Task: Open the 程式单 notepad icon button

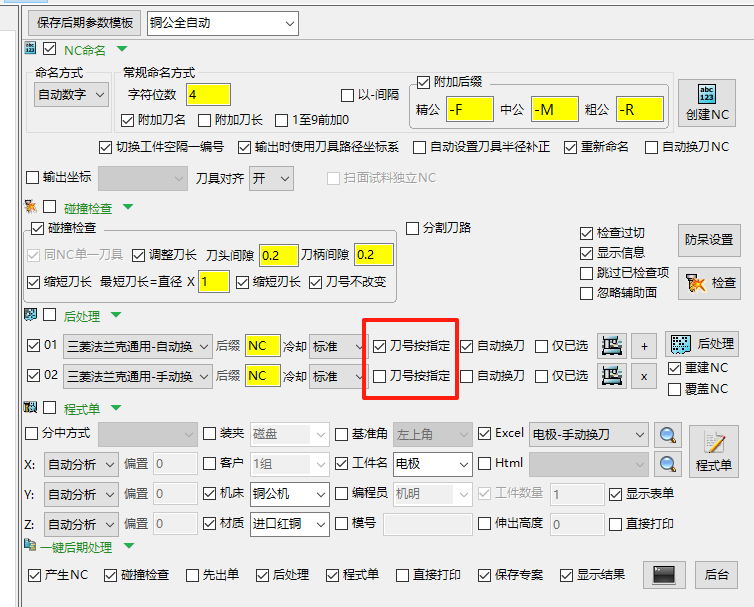Action: click(x=713, y=450)
